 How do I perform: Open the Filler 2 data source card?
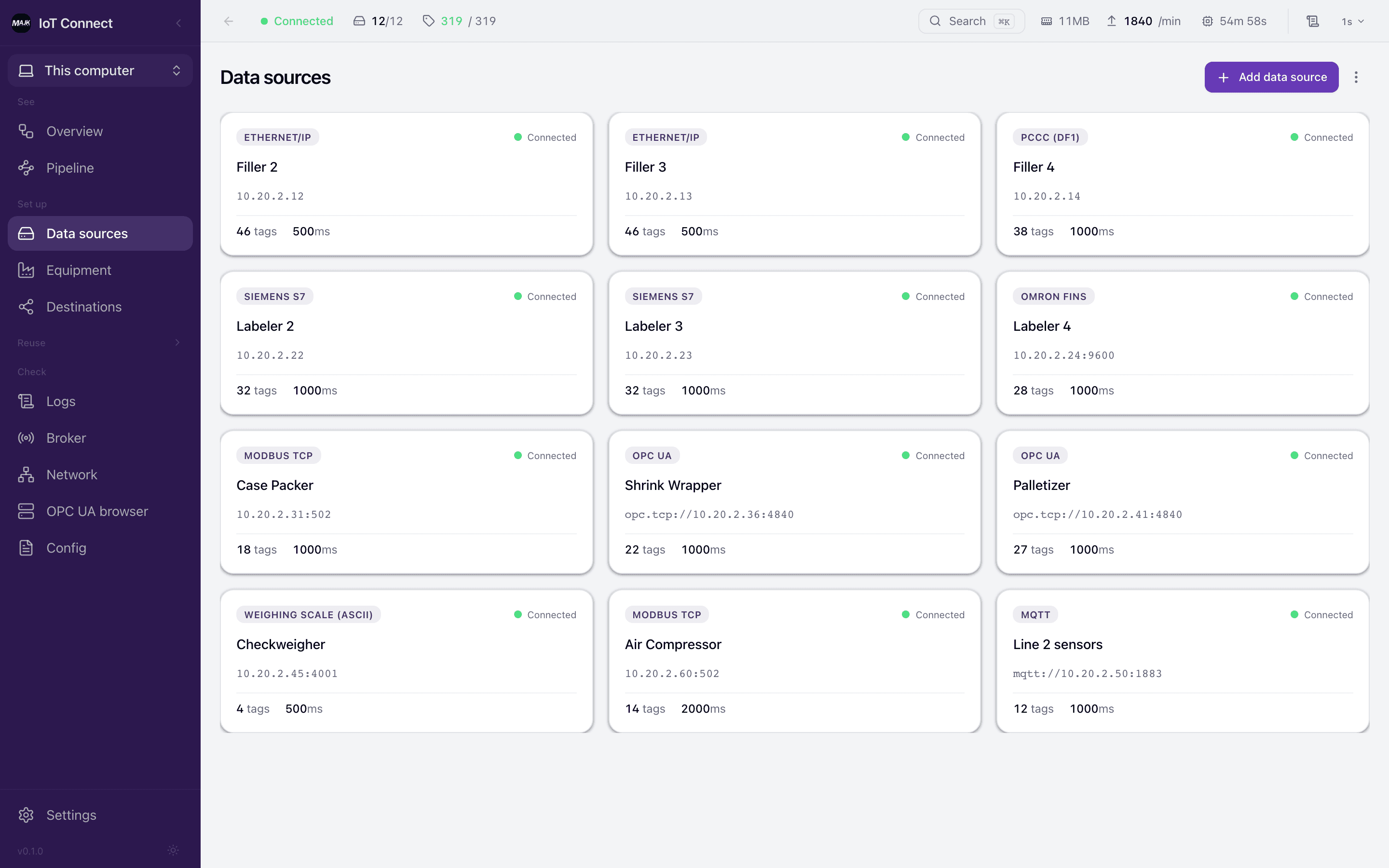pyautogui.click(x=407, y=184)
